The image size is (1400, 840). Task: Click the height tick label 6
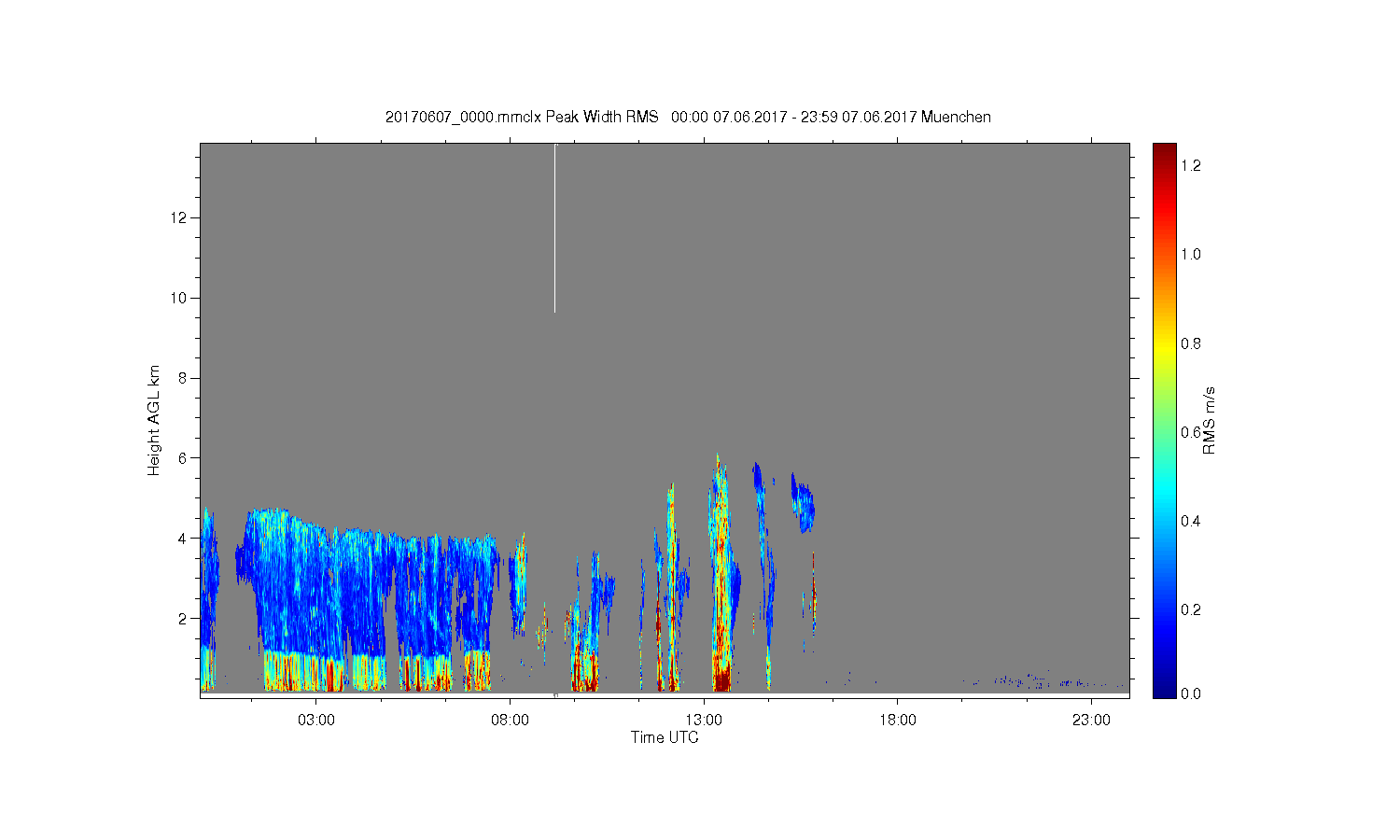pyautogui.click(x=184, y=458)
